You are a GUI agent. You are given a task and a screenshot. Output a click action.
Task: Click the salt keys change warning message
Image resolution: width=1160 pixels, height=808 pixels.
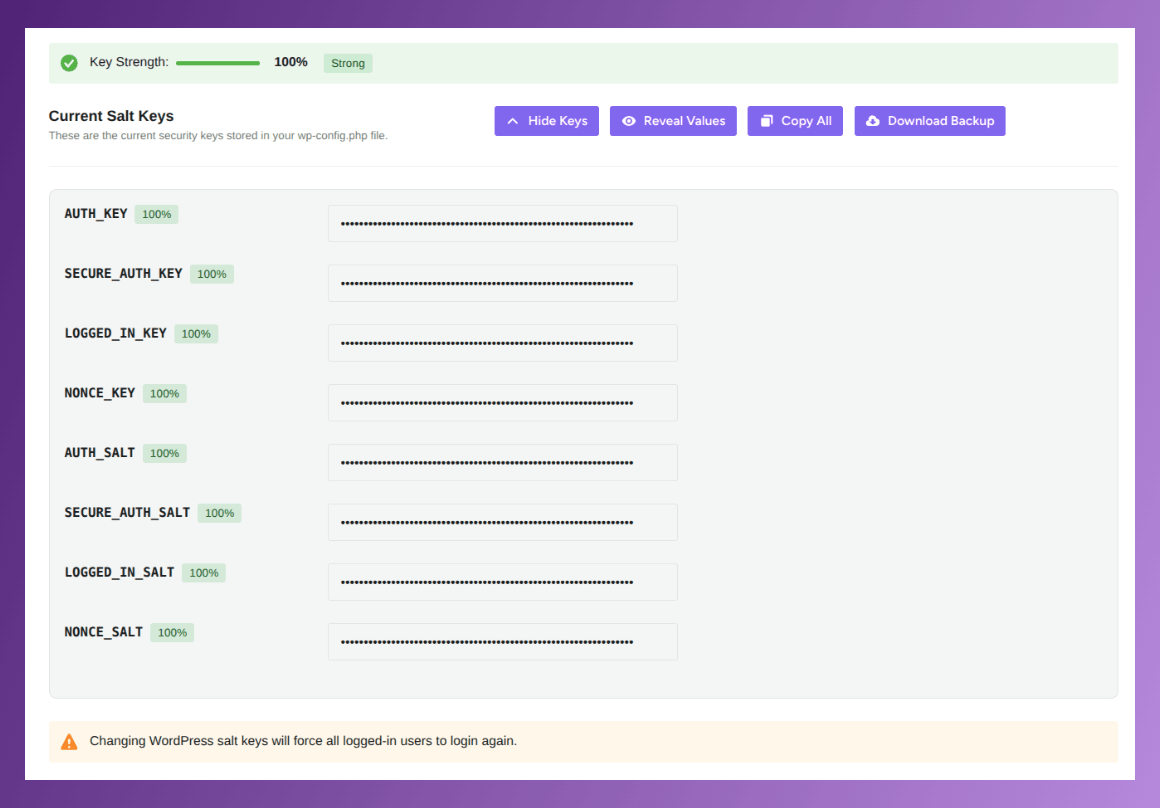[x=303, y=741]
